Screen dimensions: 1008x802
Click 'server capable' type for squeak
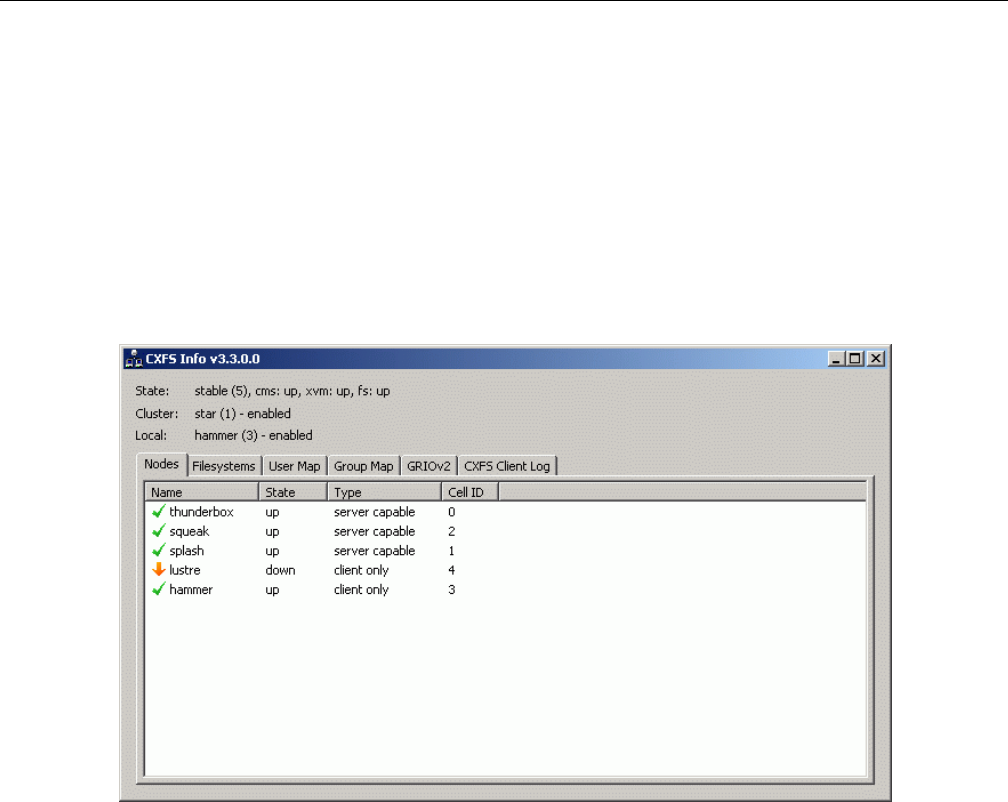tap(374, 531)
